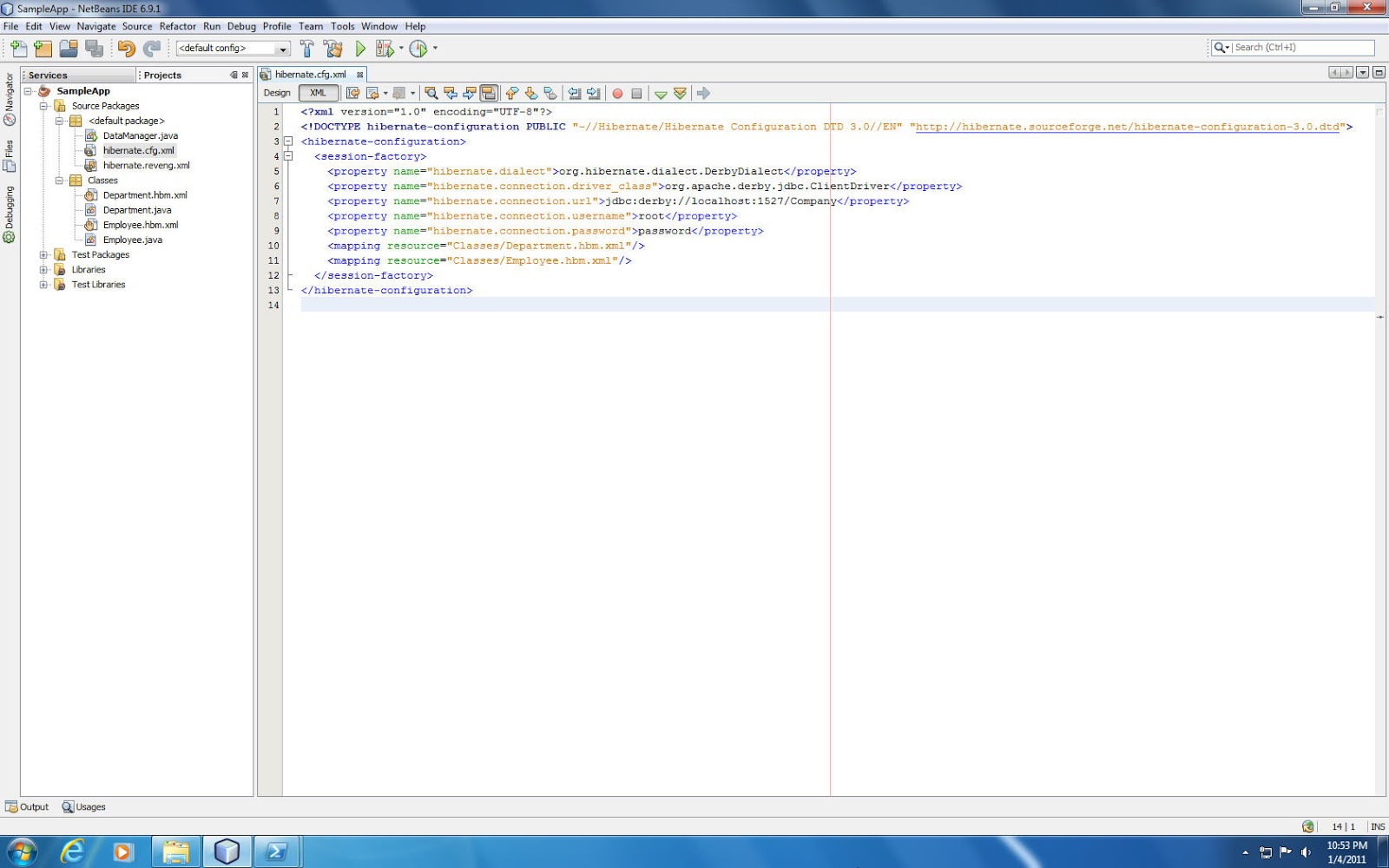Screen dimensions: 1389x868
Task: Expand the Test Packages node
Action: (x=43, y=255)
